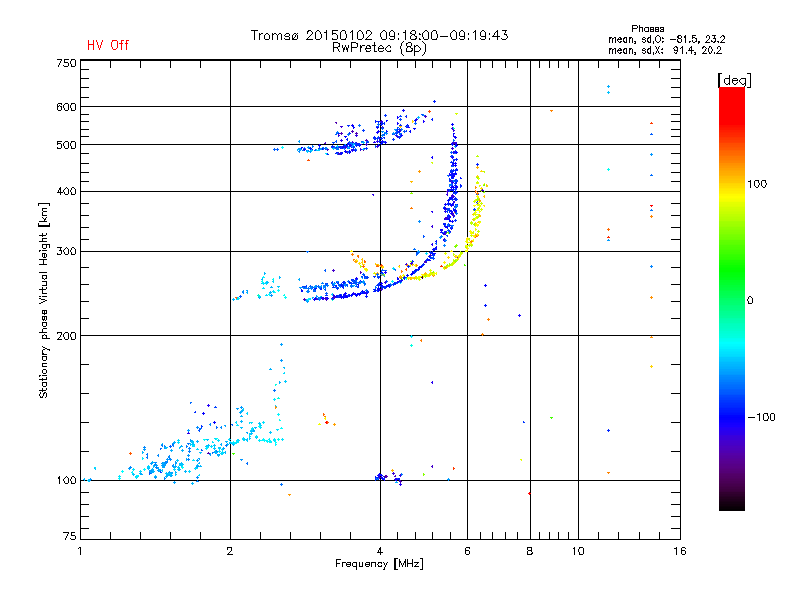The width and height of the screenshot is (800, 600).
Task: Click the '300' height axis label
Action: coord(66,252)
